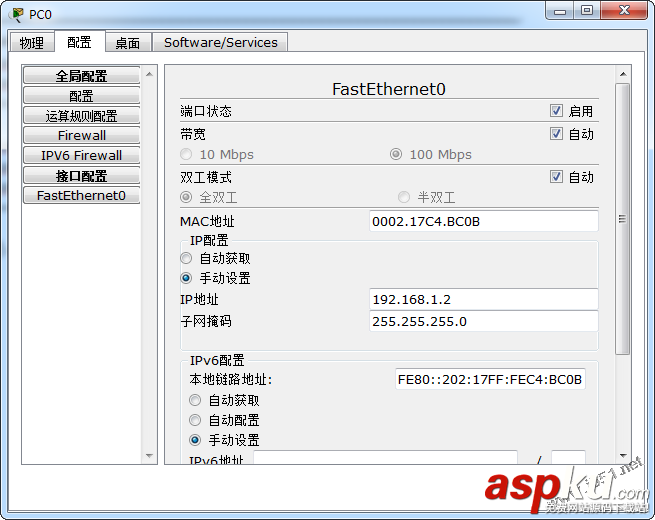Select the 10 Mbps radio button

186,155
